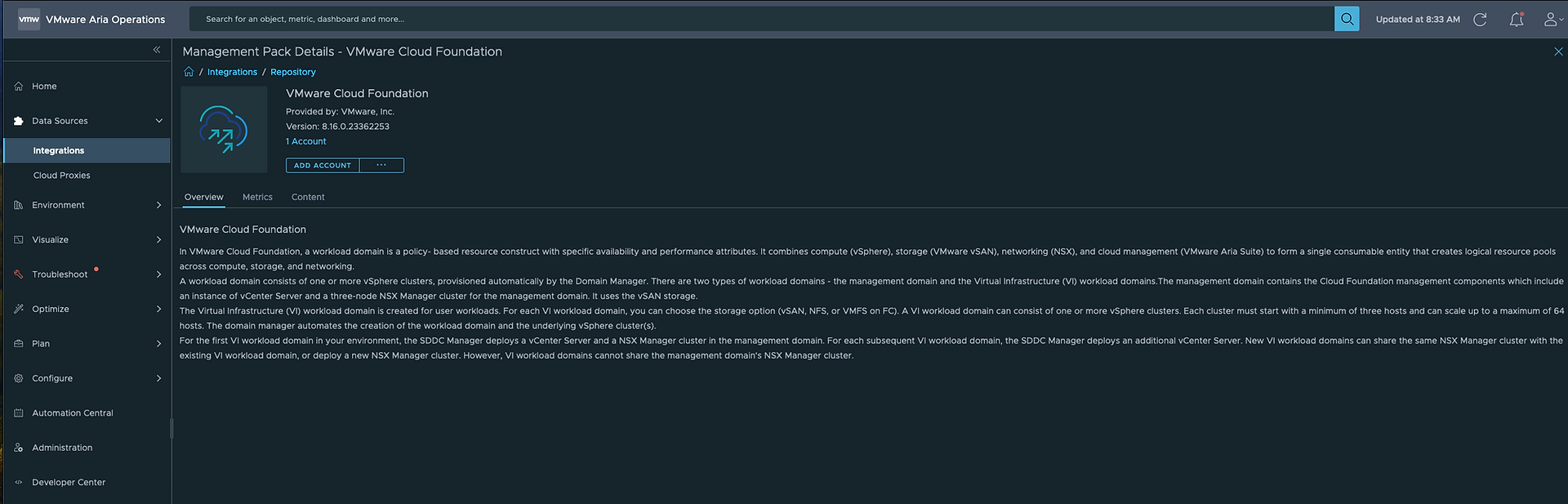Click 'Version: 8.16.0.23362253' text
This screenshot has width=1568, height=504.
click(337, 127)
